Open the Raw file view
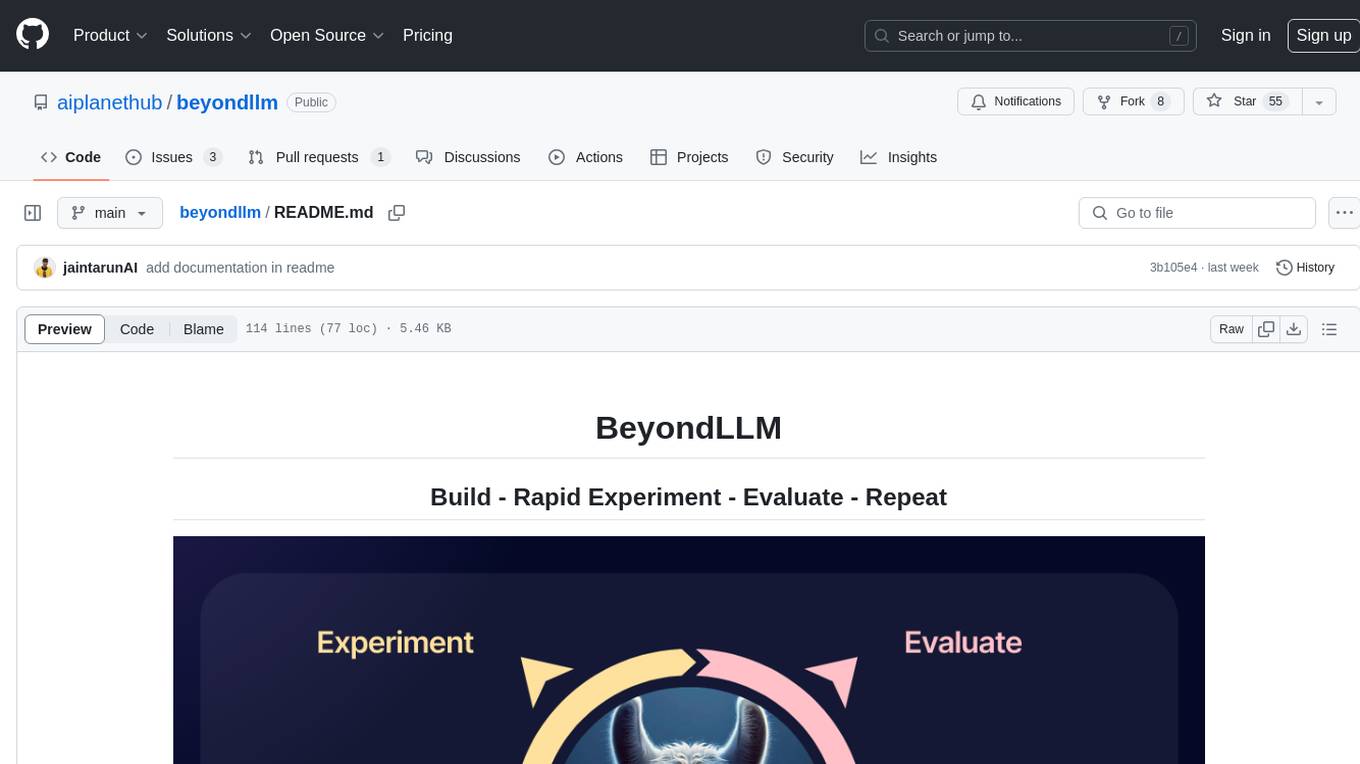The height and width of the screenshot is (764, 1360). (1231, 329)
